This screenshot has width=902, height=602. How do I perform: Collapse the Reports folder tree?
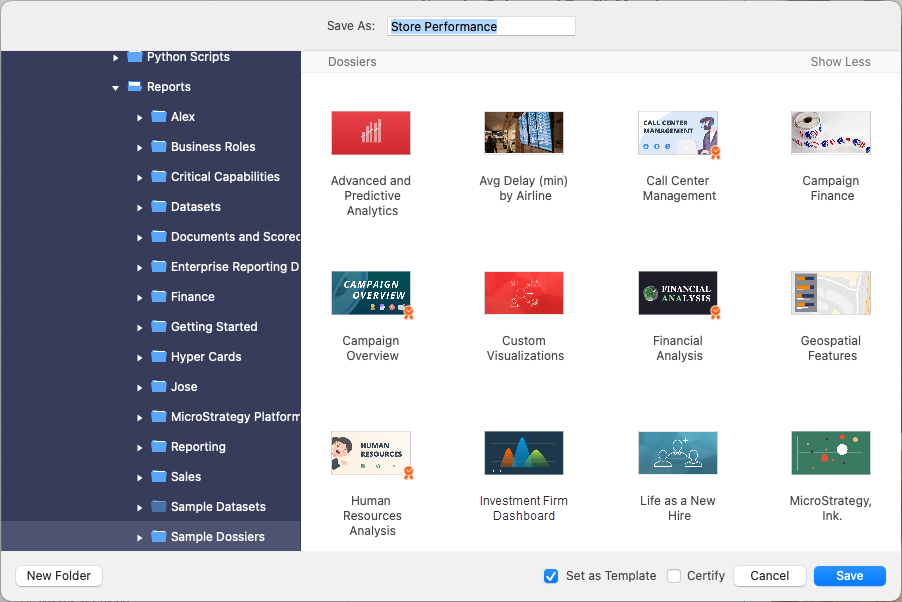(116, 87)
